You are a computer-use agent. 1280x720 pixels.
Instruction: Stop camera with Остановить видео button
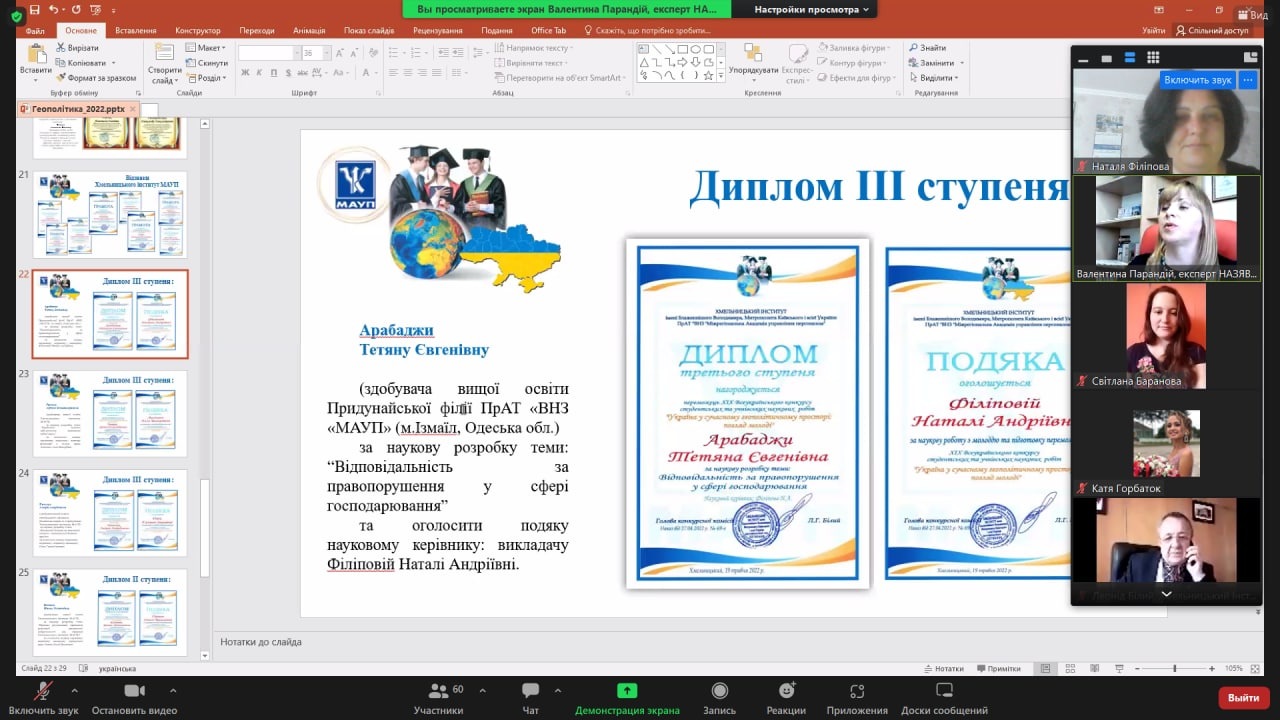[134, 691]
